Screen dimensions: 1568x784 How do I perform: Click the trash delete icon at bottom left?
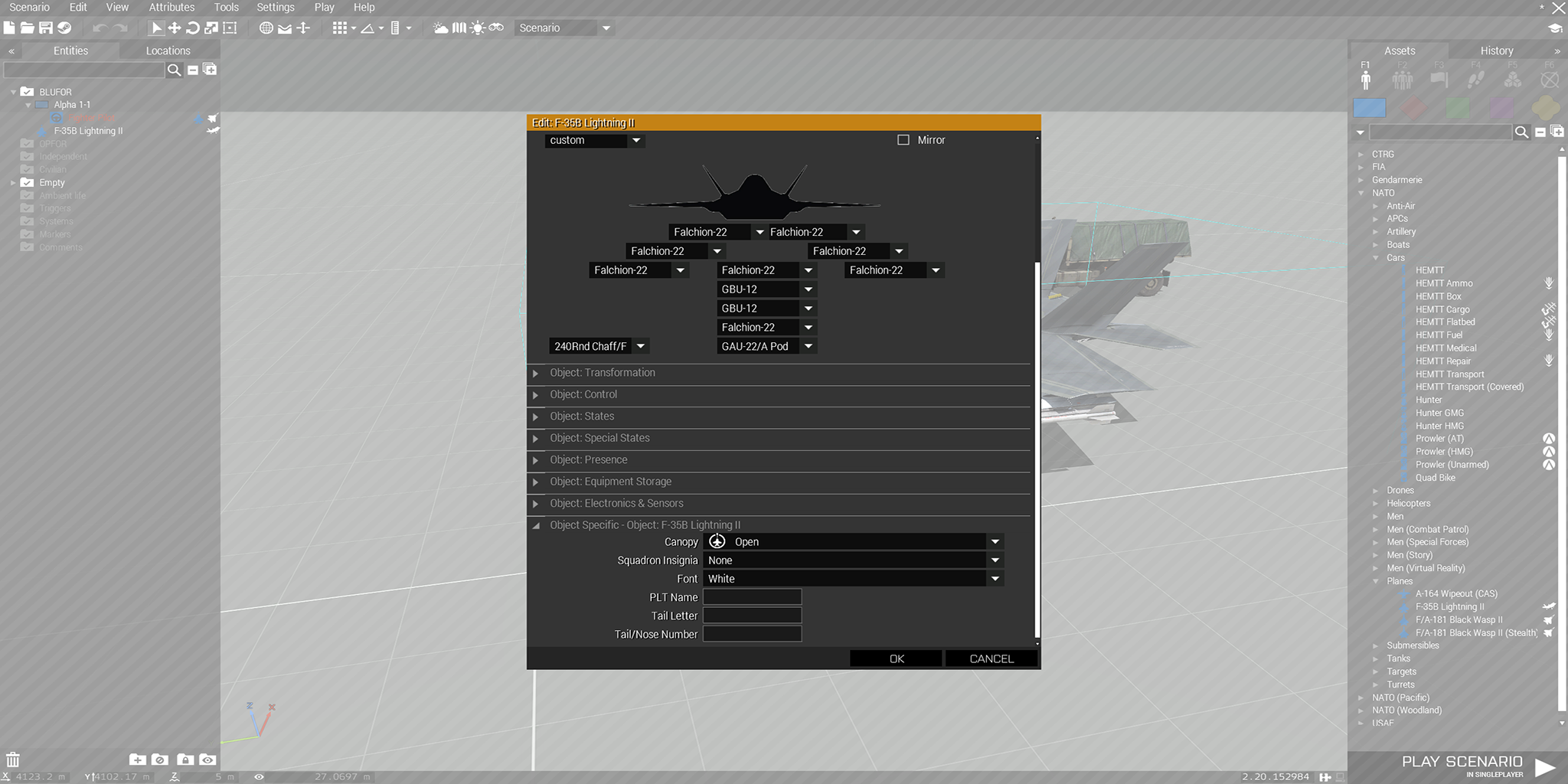[x=13, y=759]
